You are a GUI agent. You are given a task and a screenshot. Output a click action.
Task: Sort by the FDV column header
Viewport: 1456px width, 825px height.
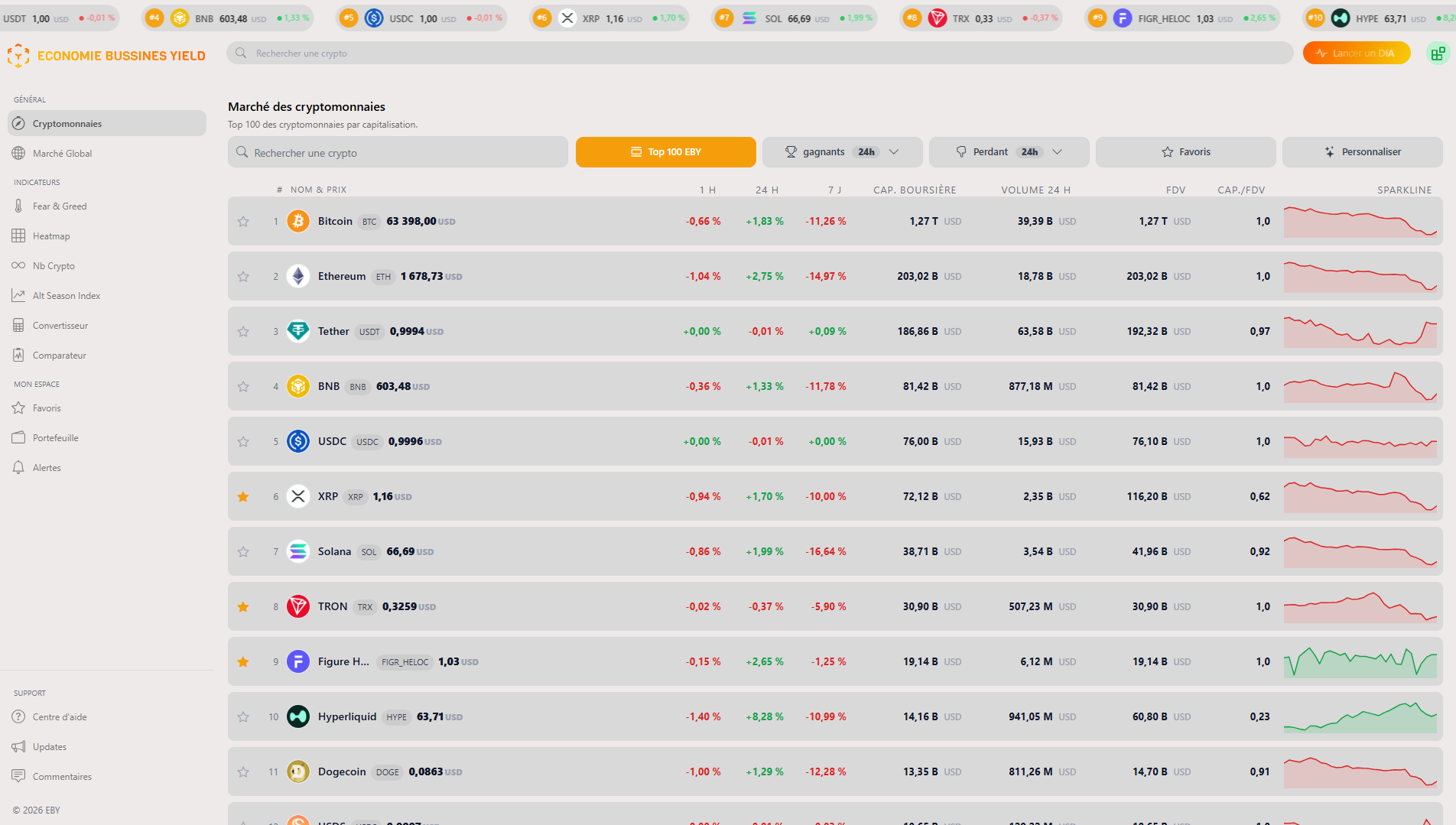(x=1175, y=190)
